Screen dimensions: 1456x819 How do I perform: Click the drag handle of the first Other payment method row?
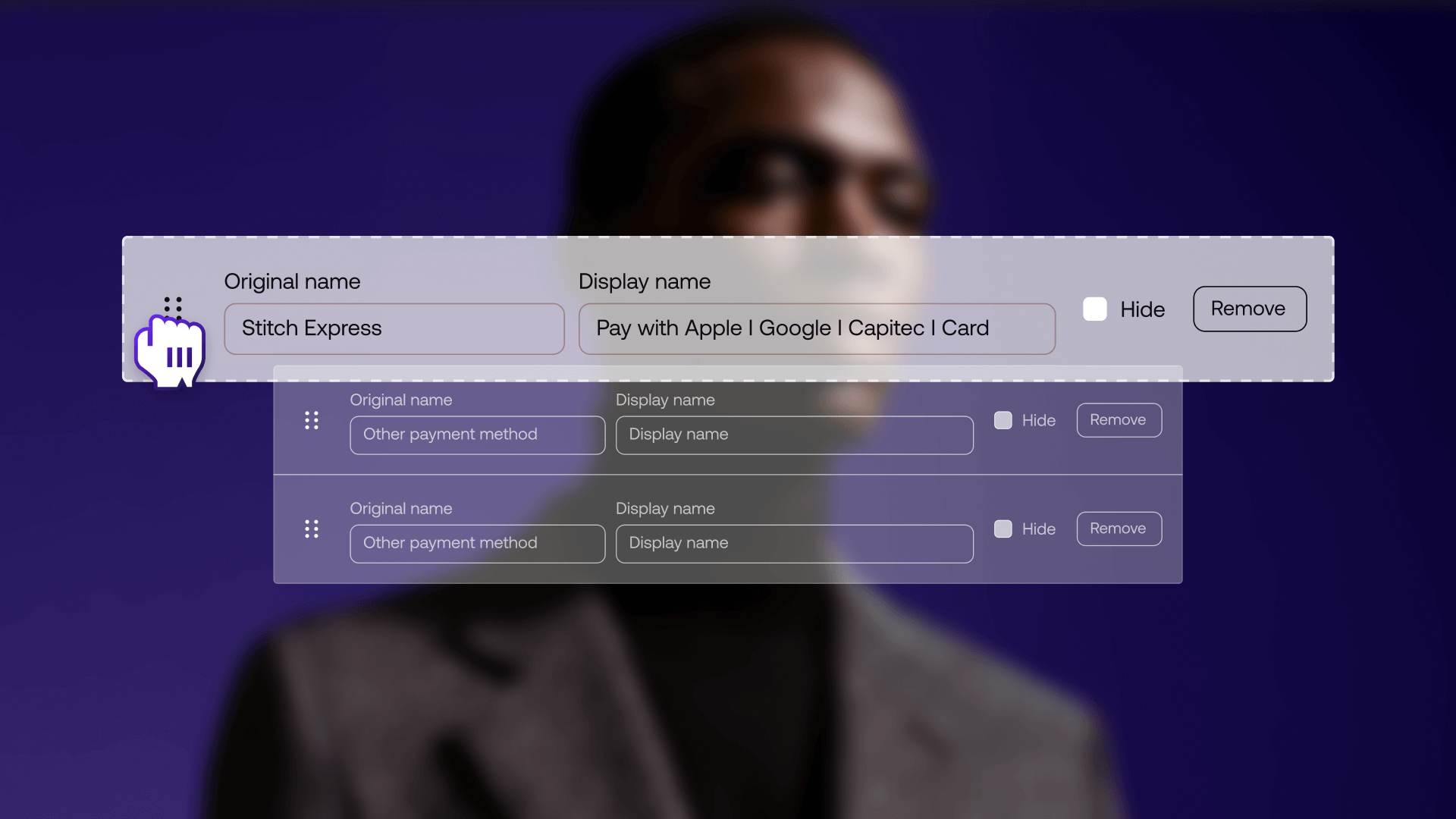[312, 420]
